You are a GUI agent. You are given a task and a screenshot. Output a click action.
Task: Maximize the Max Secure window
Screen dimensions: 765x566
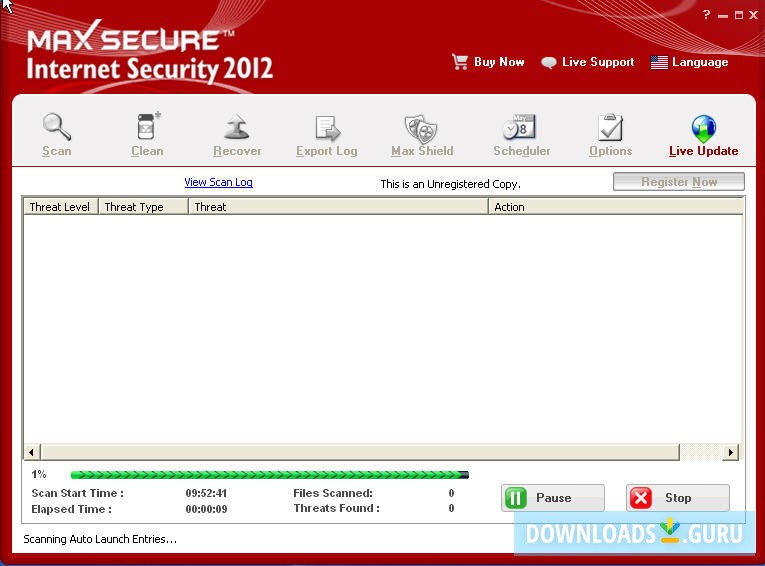[x=739, y=15]
